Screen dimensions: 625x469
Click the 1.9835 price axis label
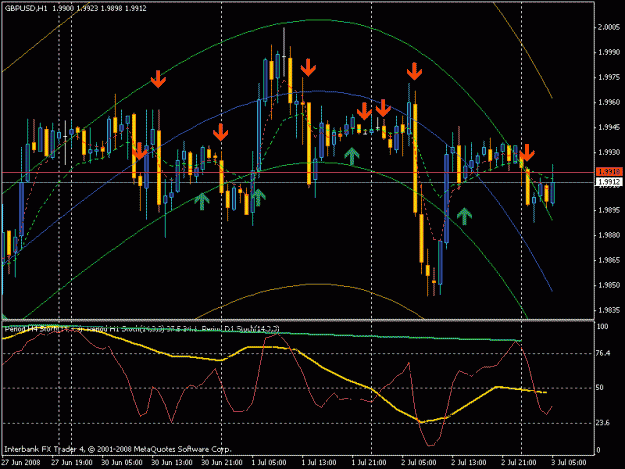point(609,310)
